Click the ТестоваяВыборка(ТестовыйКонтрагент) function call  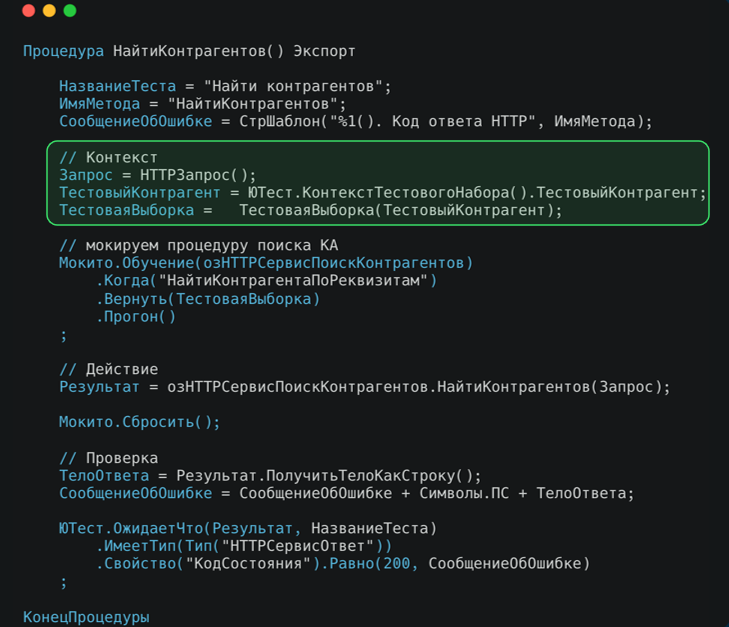coord(397,210)
